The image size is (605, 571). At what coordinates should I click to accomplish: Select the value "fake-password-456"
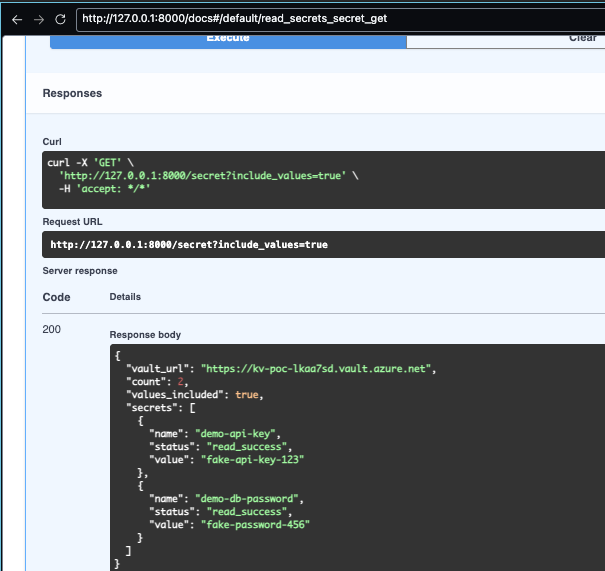click(255, 525)
